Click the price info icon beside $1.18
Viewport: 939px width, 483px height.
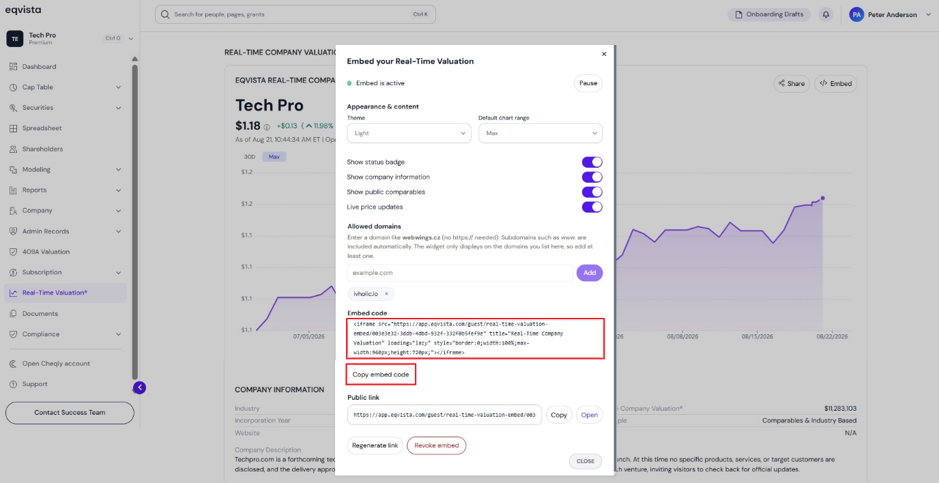pyautogui.click(x=266, y=127)
